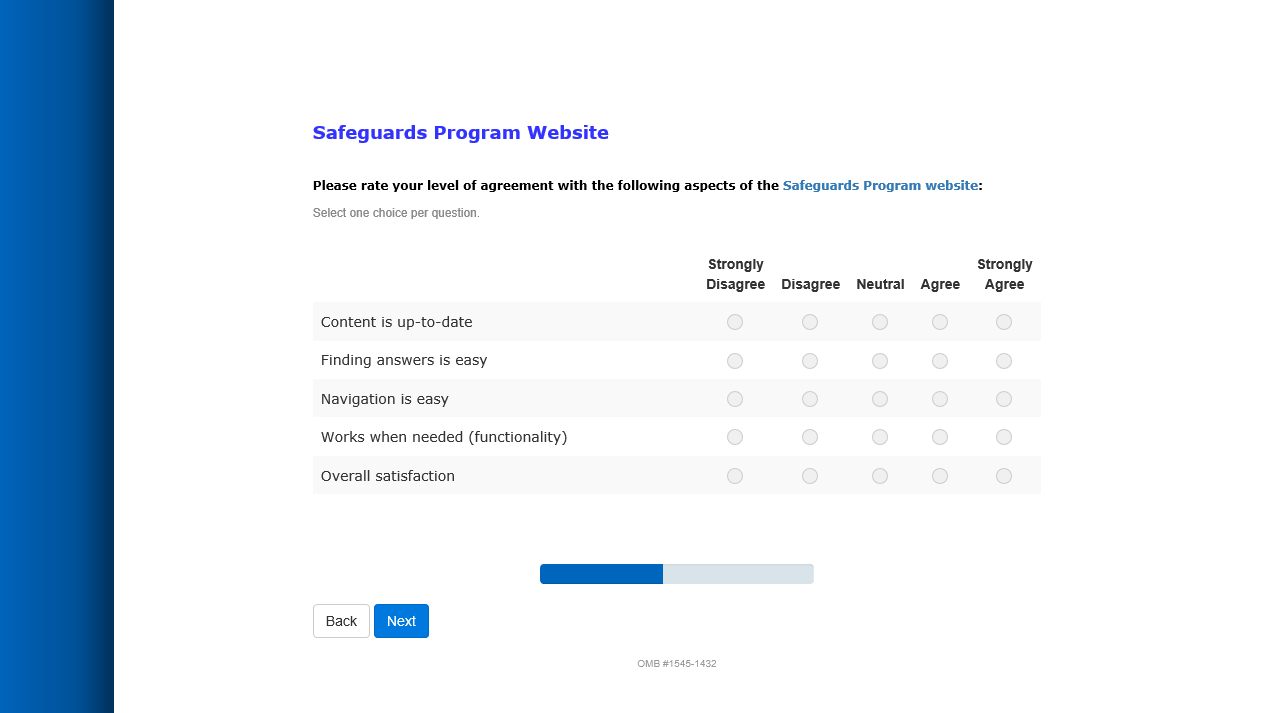Screen dimensions: 1286x713
Task: Select Disagree for Finding answers is easy
Action: [x=810, y=361]
